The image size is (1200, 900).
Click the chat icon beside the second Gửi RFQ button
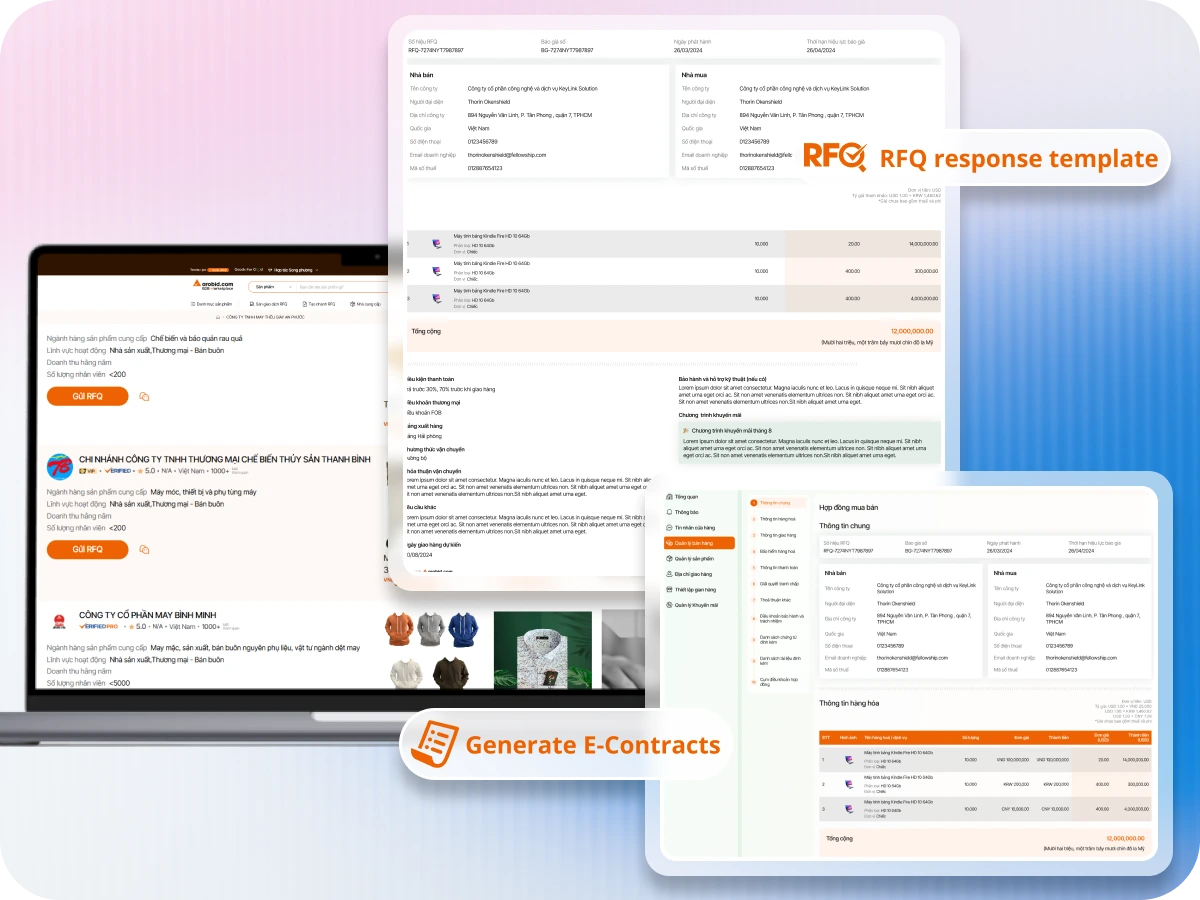tap(144, 550)
